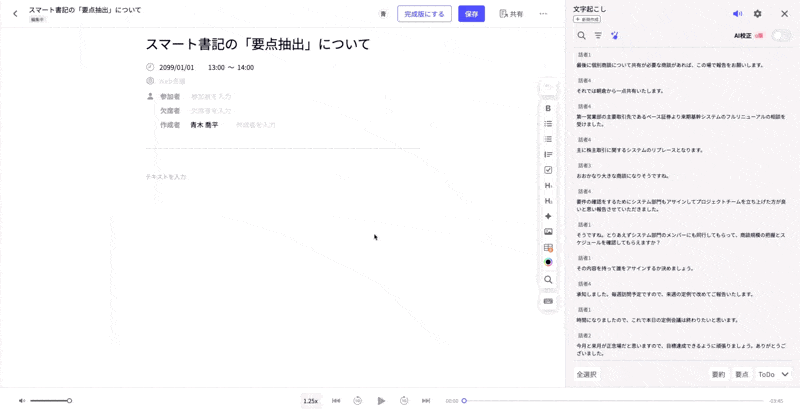Click the Bold formatting icon
Image resolution: width=800 pixels, height=414 pixels.
tap(548, 108)
